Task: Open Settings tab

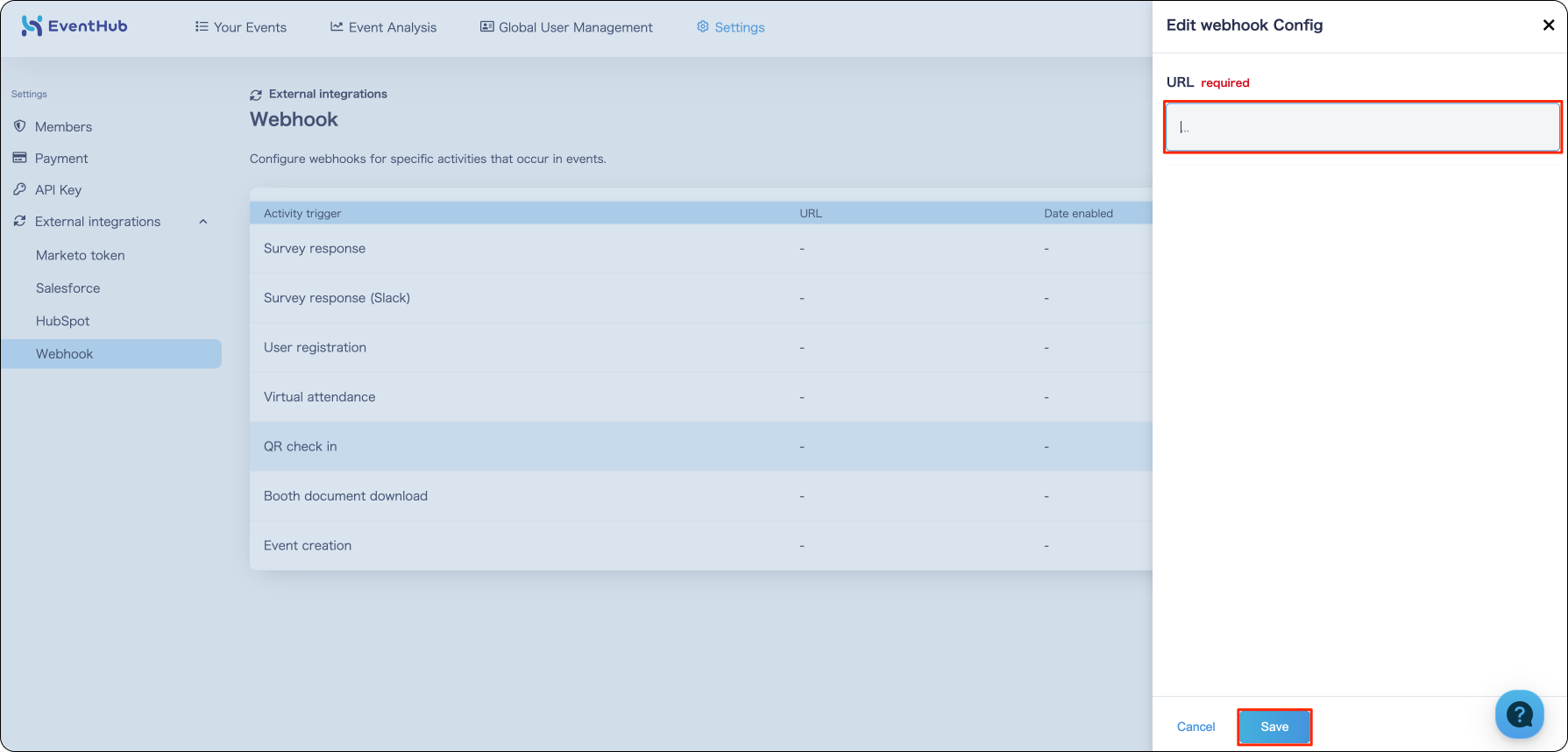Action: click(x=731, y=27)
